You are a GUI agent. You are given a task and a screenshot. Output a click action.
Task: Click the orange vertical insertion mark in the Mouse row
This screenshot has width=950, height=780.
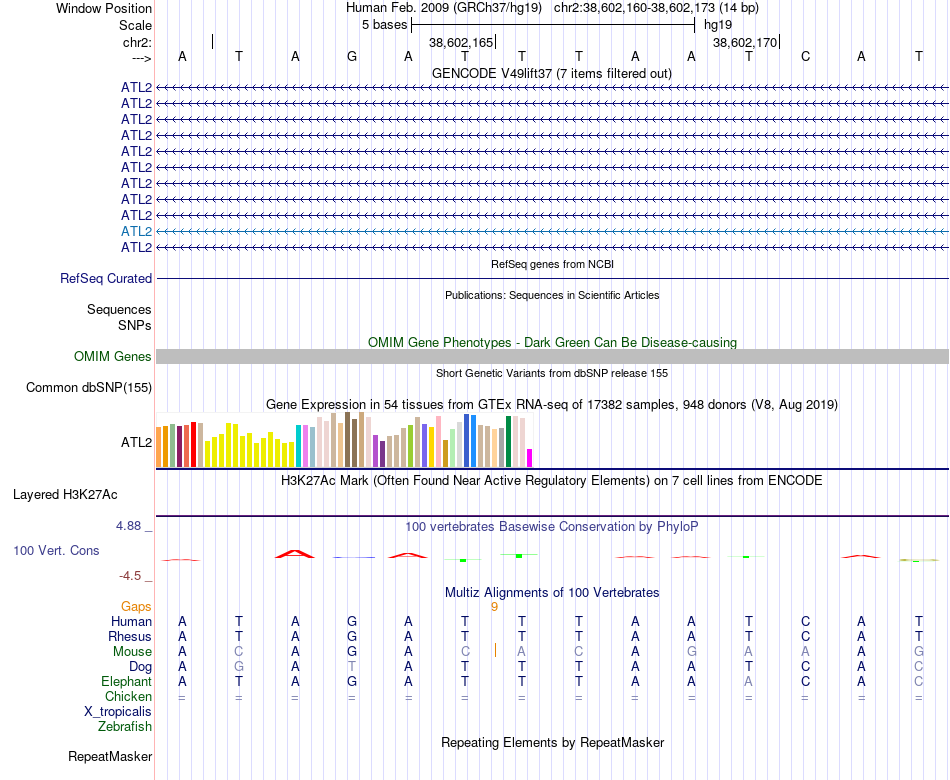495,650
